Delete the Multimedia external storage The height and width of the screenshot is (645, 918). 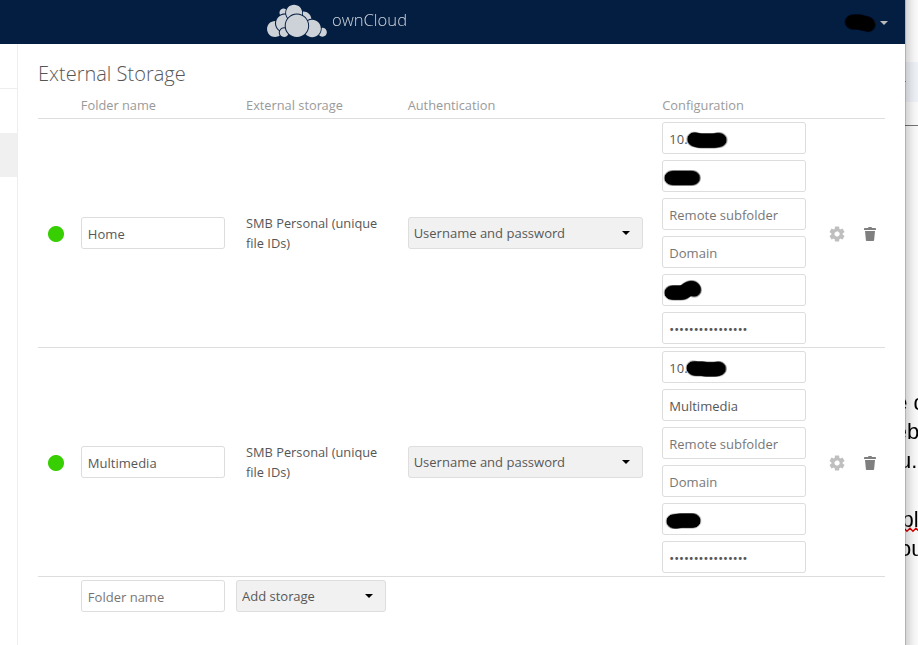(870, 462)
